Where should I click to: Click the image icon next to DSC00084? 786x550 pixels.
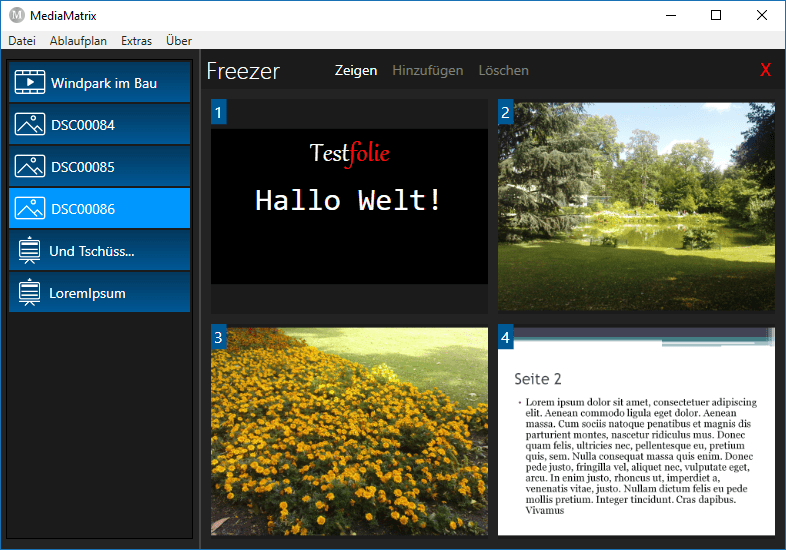pyautogui.click(x=30, y=125)
